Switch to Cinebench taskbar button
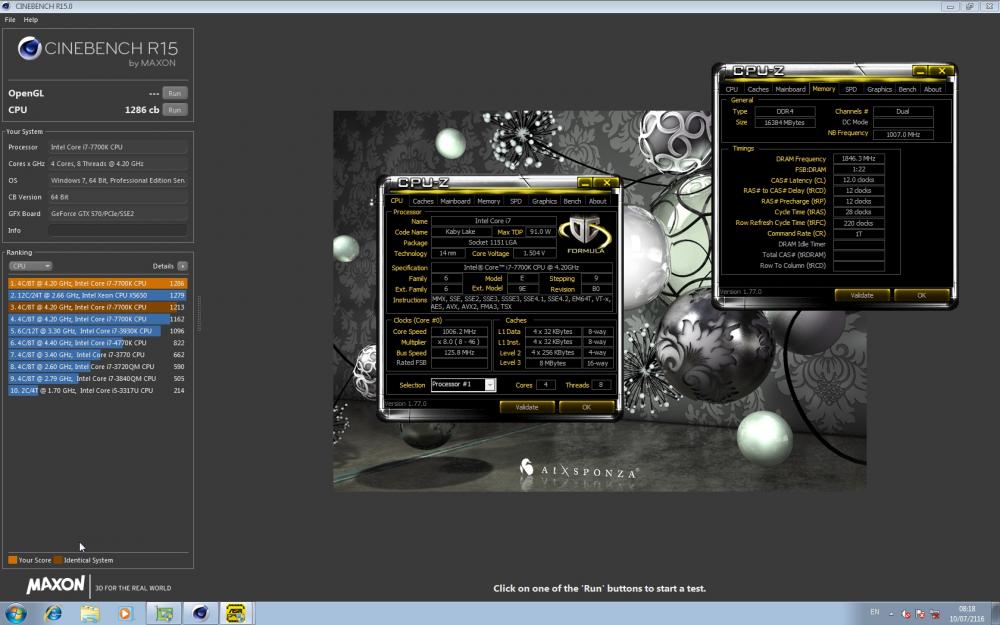 coord(200,614)
